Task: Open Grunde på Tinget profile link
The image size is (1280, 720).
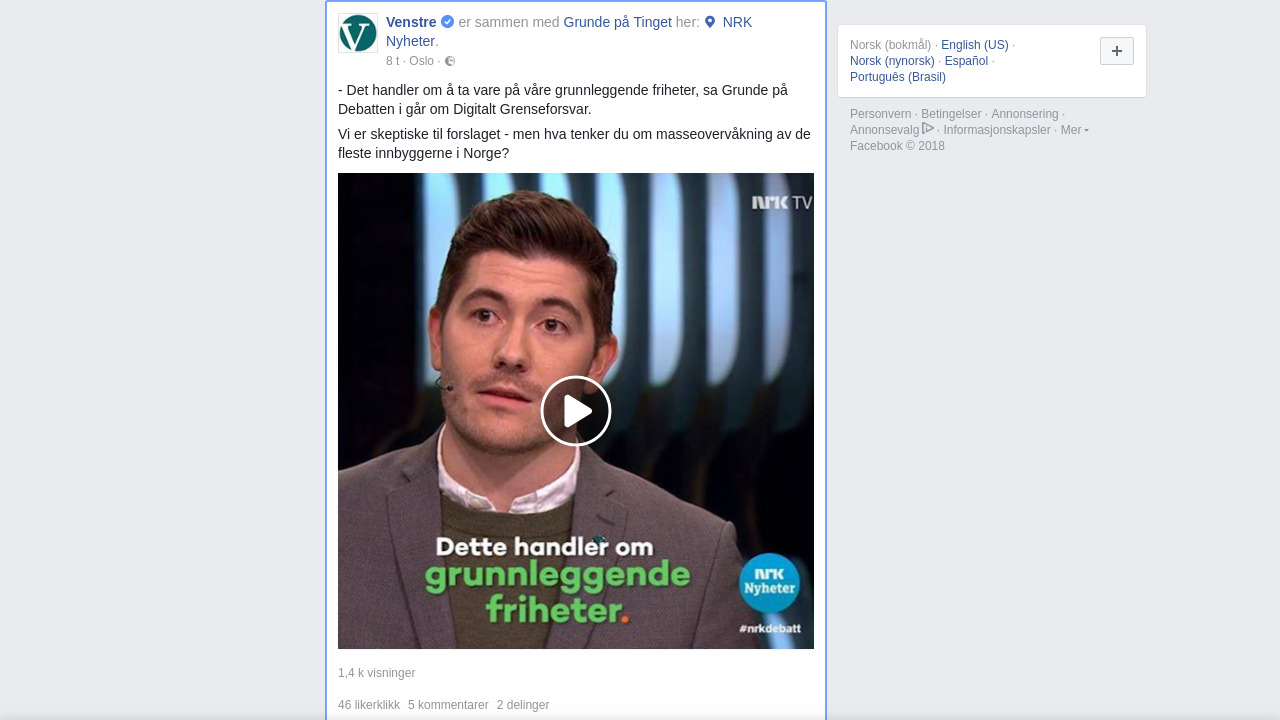Action: click(617, 22)
